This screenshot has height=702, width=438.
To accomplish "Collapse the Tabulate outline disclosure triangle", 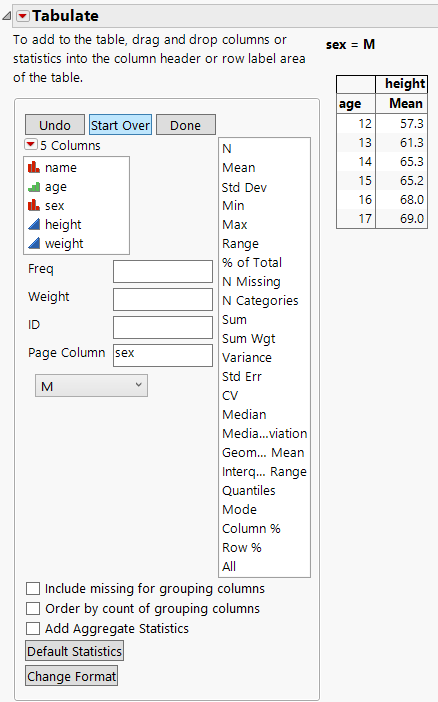I will [7, 17].
